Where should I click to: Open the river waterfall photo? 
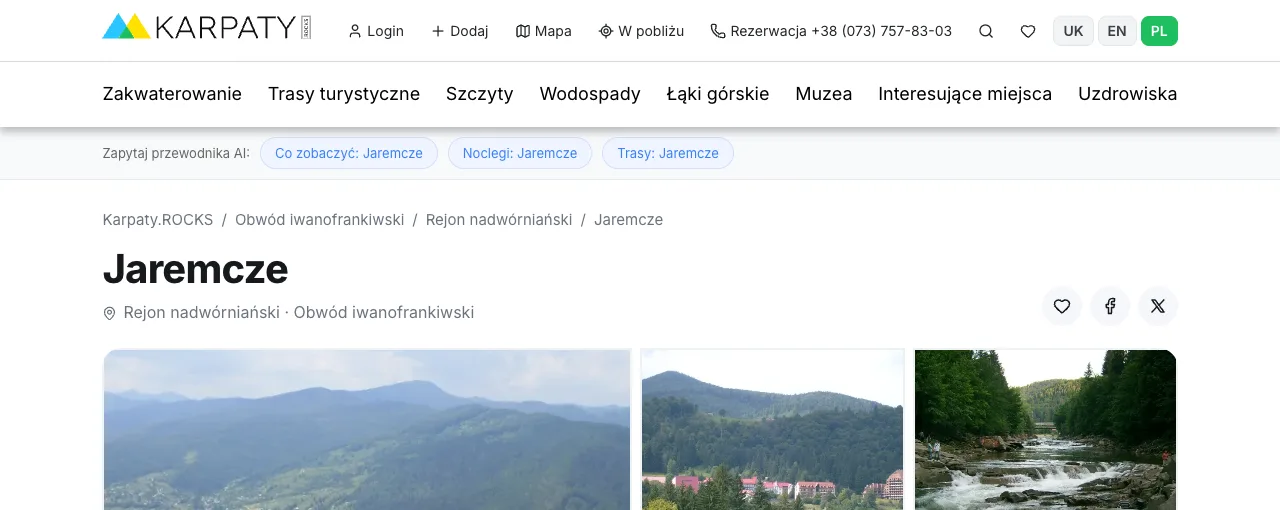(x=1045, y=429)
